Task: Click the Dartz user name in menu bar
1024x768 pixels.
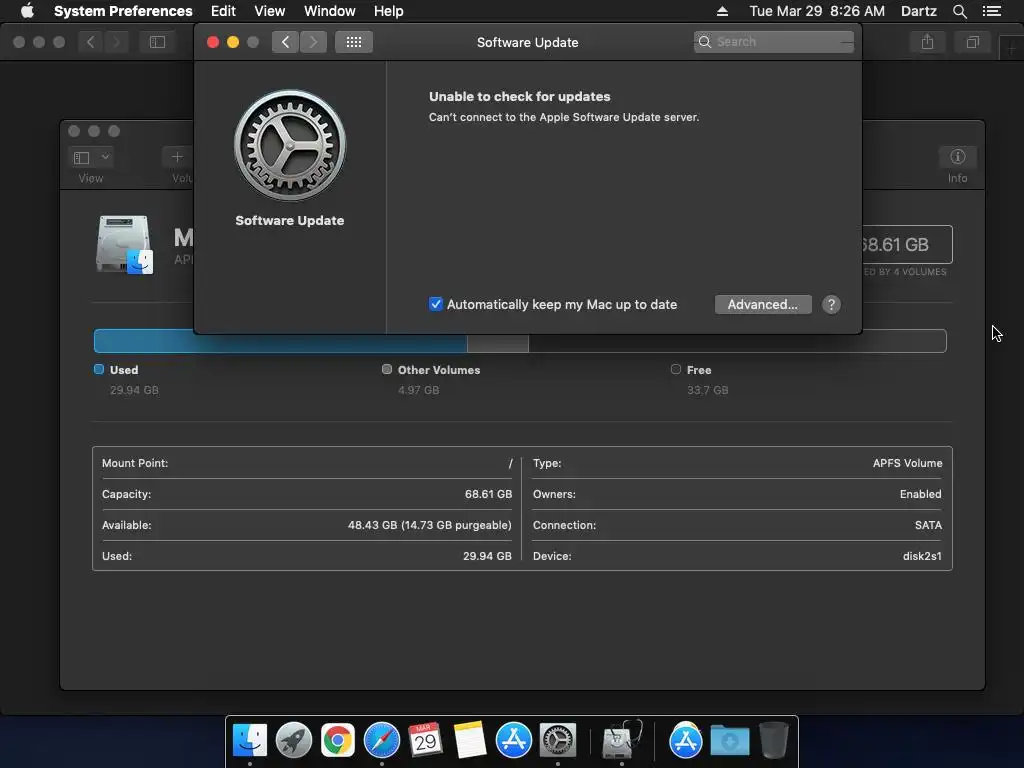Action: 918,11
